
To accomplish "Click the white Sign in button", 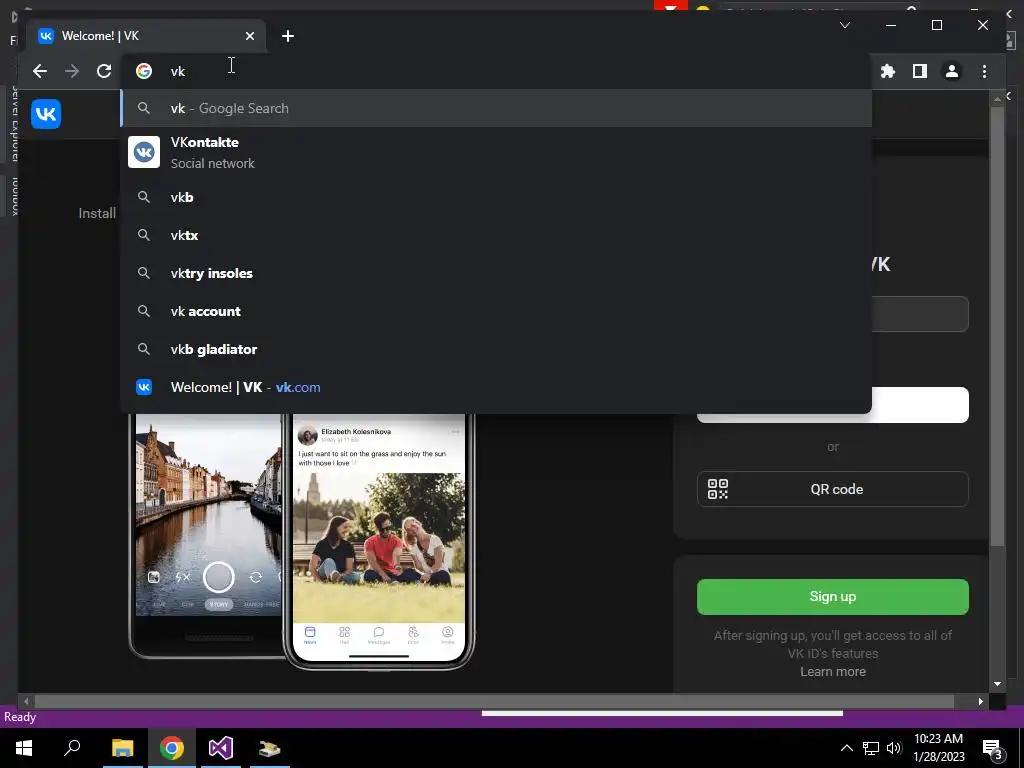I will click(x=920, y=405).
